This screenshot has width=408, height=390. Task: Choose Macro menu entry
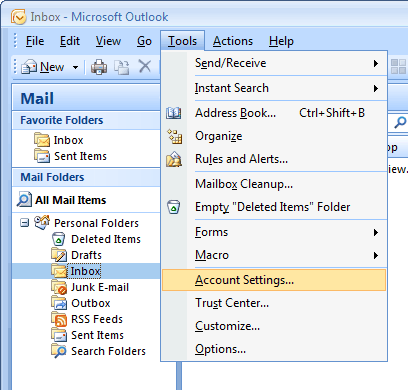[274, 255]
